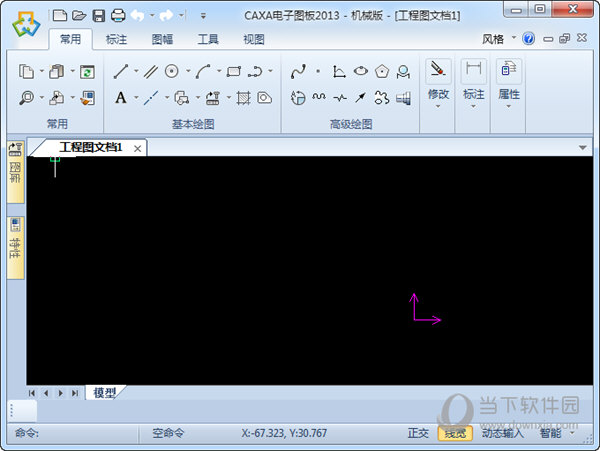Expand the Arc tool dropdown arrow
The image size is (600, 451).
tap(219, 71)
